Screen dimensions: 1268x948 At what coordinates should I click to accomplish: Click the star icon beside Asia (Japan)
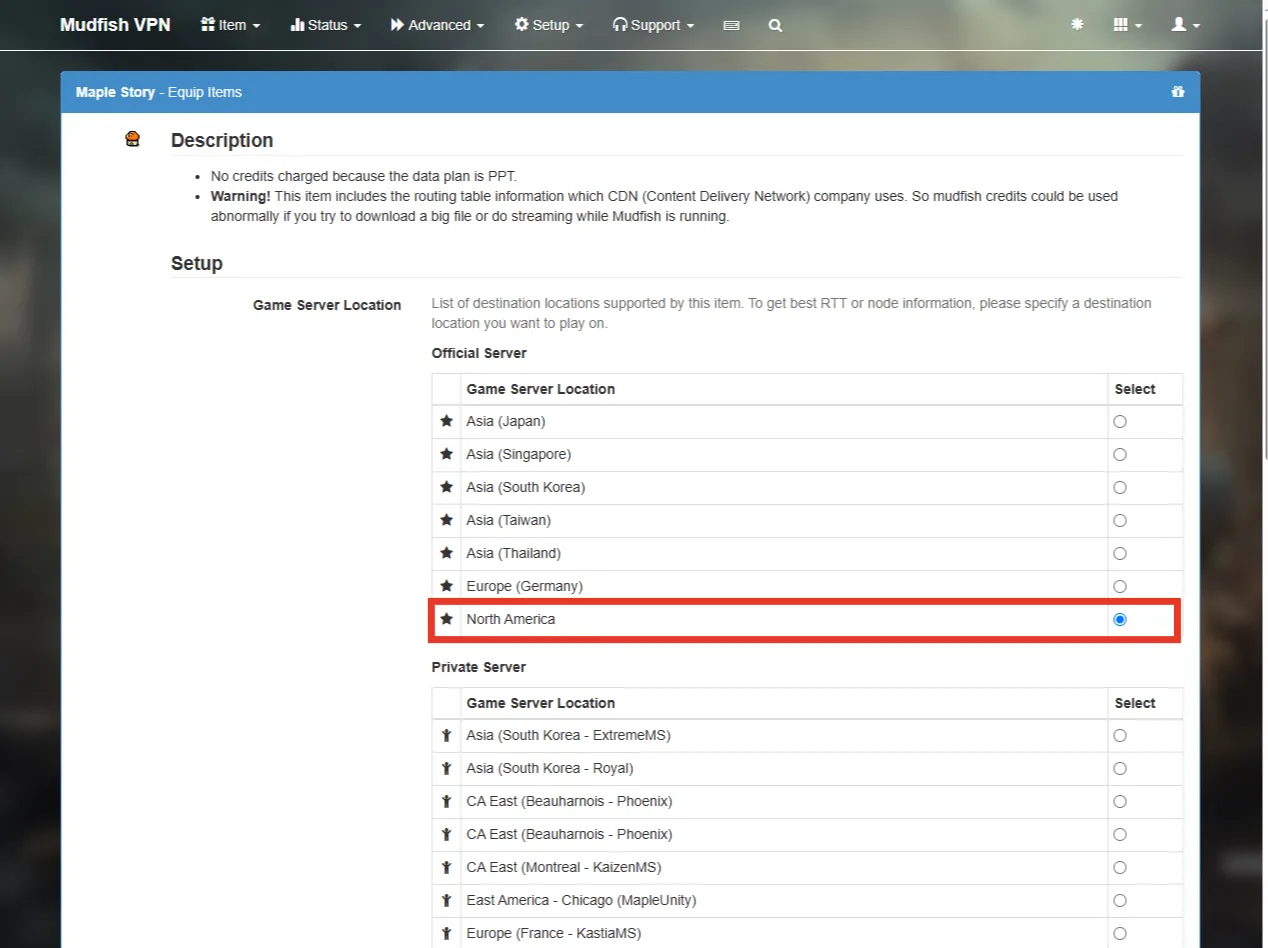click(x=447, y=421)
